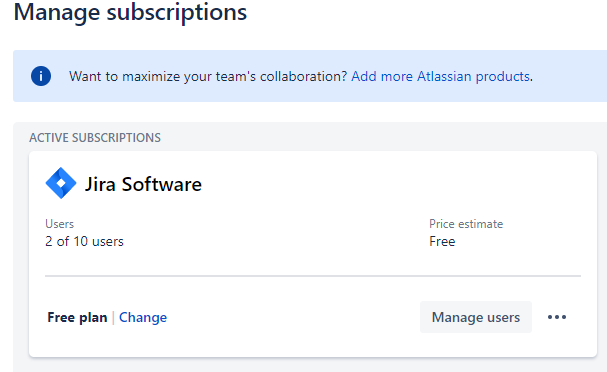Click empty area of blue info banner
Screen dimensions: 607x372
point(569,76)
